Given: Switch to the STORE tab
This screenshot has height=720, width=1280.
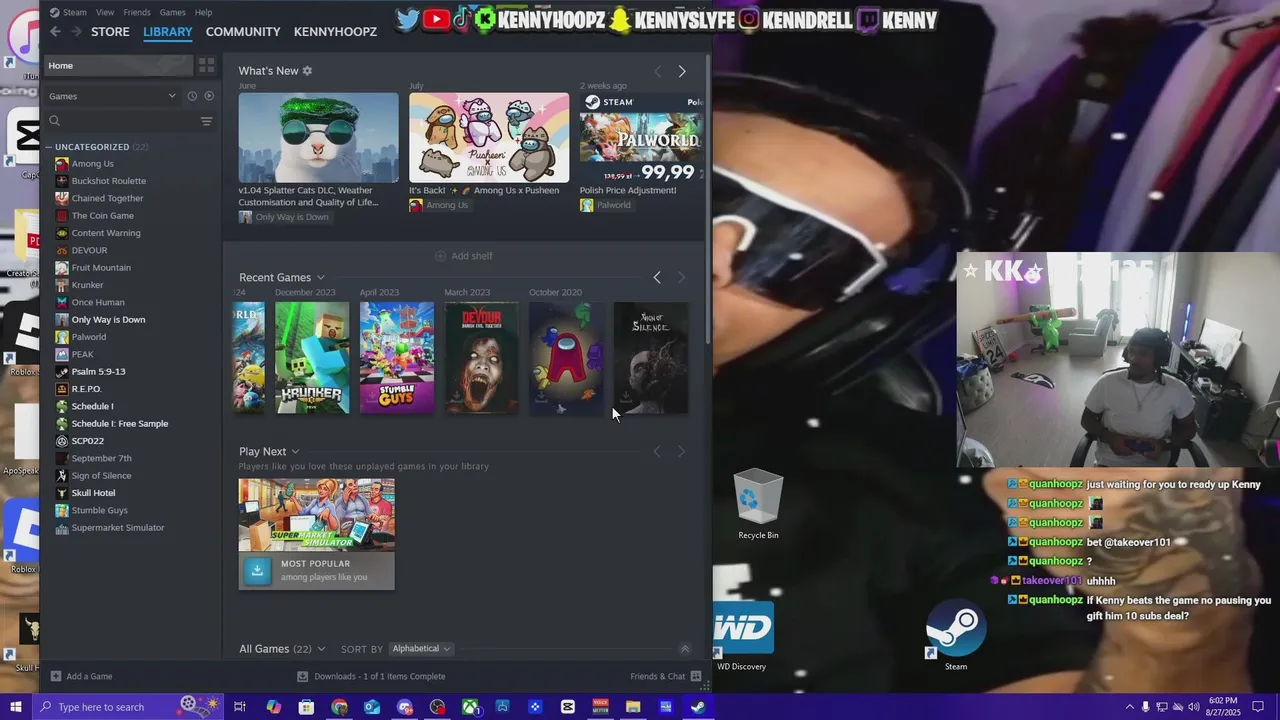Looking at the screenshot, I should coord(110,32).
